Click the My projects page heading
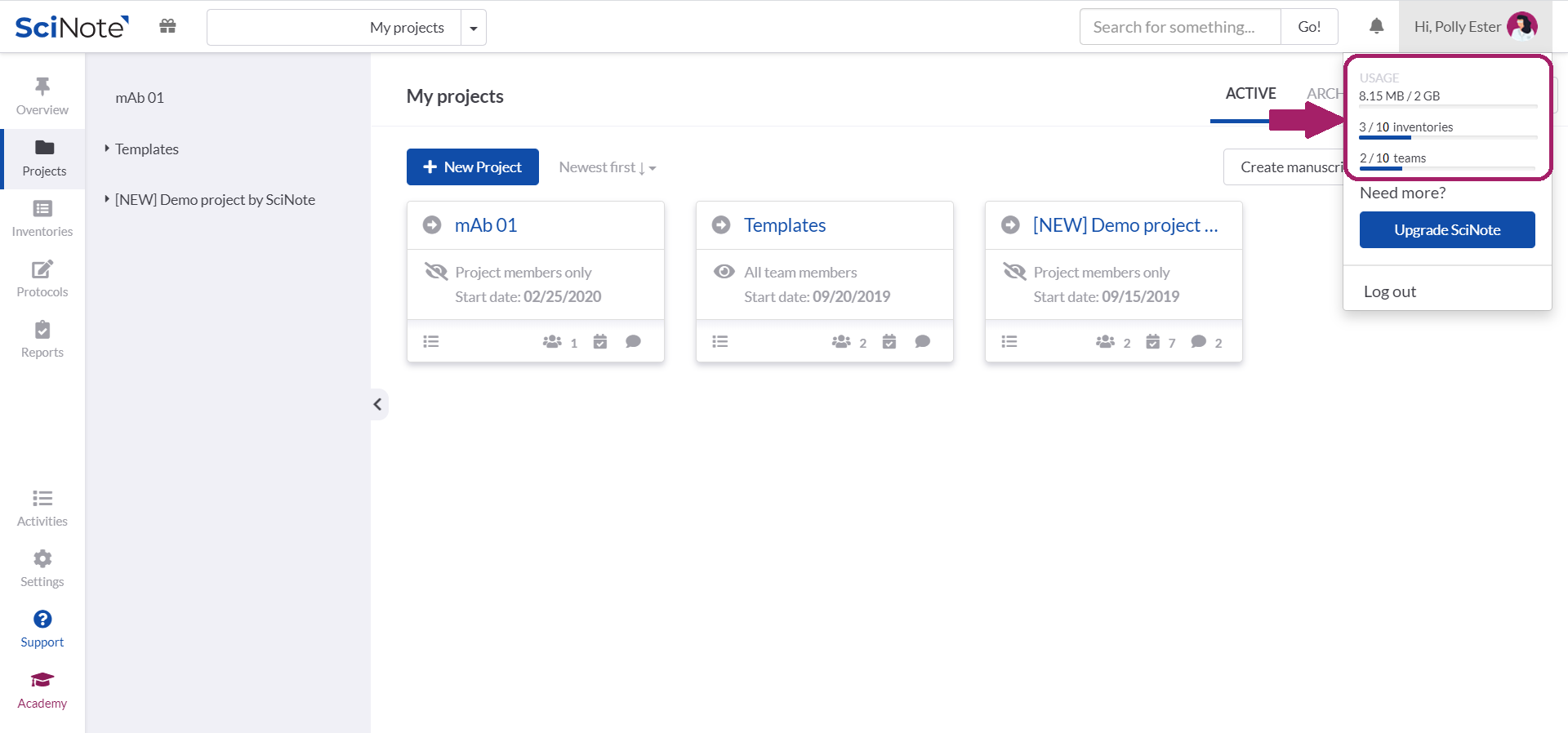 [455, 96]
